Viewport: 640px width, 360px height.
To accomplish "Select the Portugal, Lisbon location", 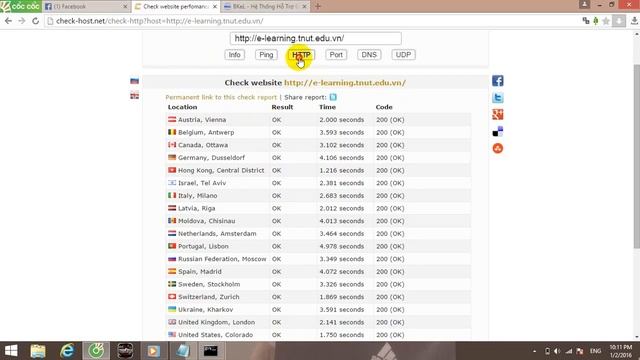I will 203,246.
